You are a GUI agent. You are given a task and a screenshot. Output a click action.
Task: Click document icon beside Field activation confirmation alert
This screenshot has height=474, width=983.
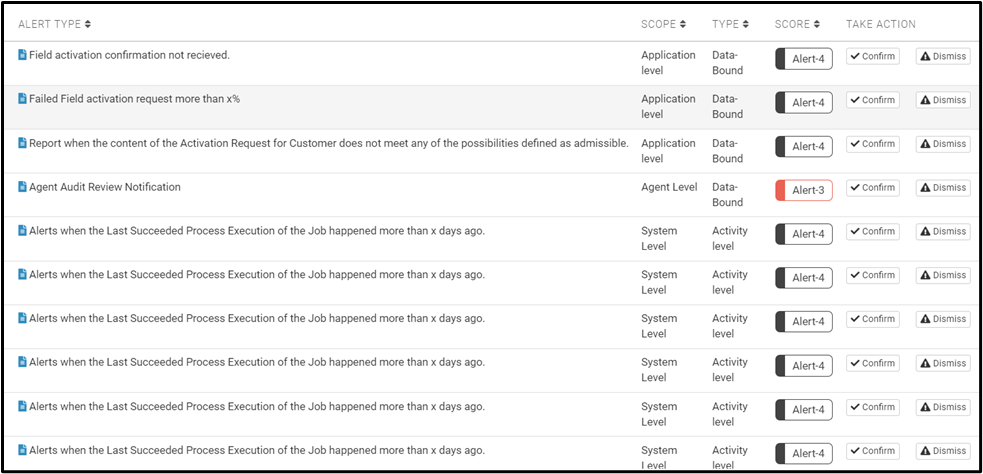22,55
